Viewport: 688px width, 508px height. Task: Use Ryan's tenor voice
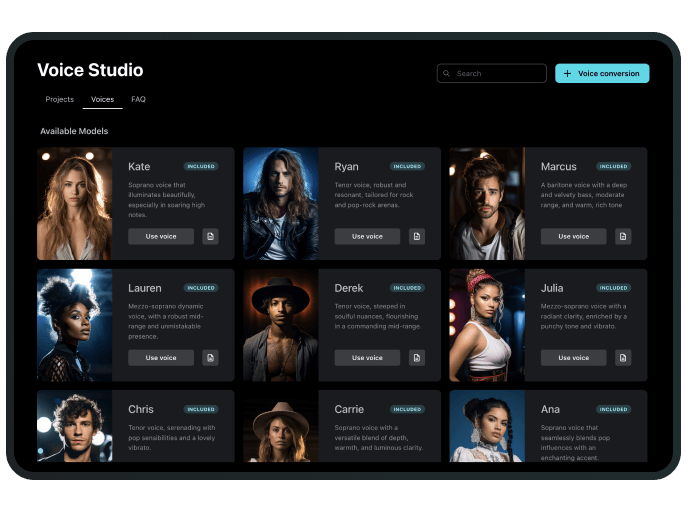click(x=367, y=236)
